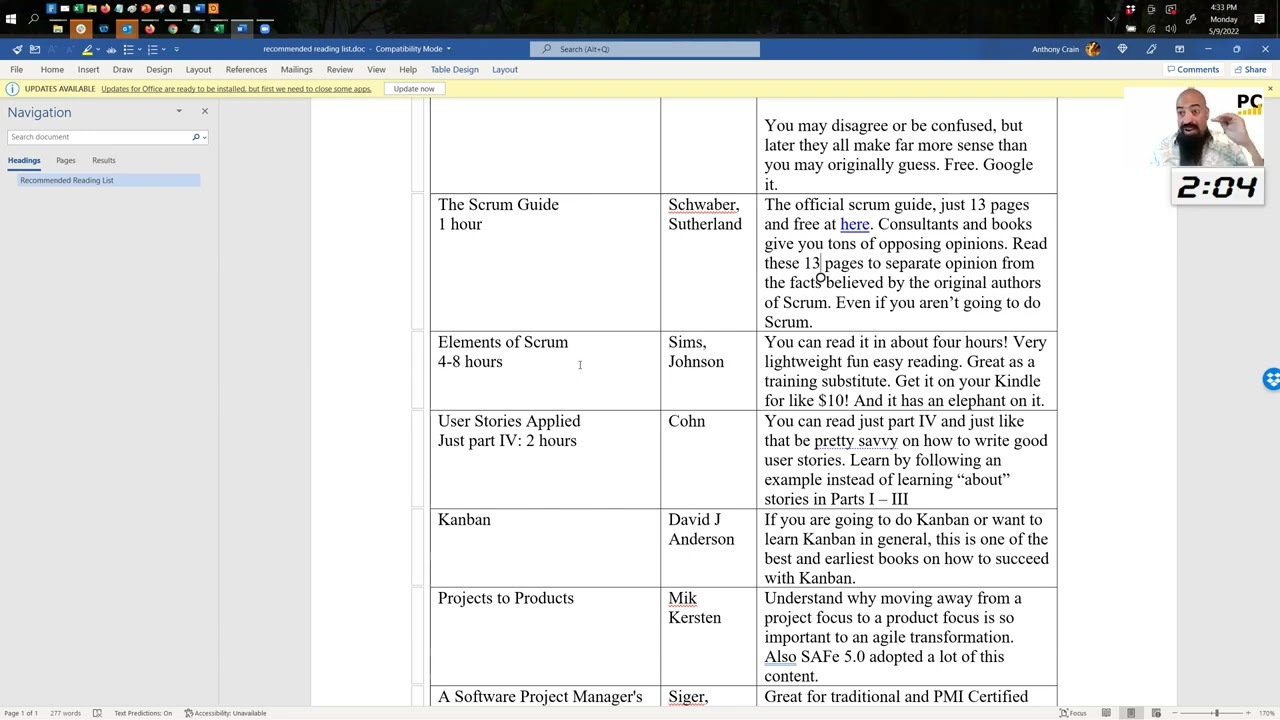Image resolution: width=1280 pixels, height=720 pixels.
Task: Toggle Text Predictions: On in status bar
Action: [143, 713]
